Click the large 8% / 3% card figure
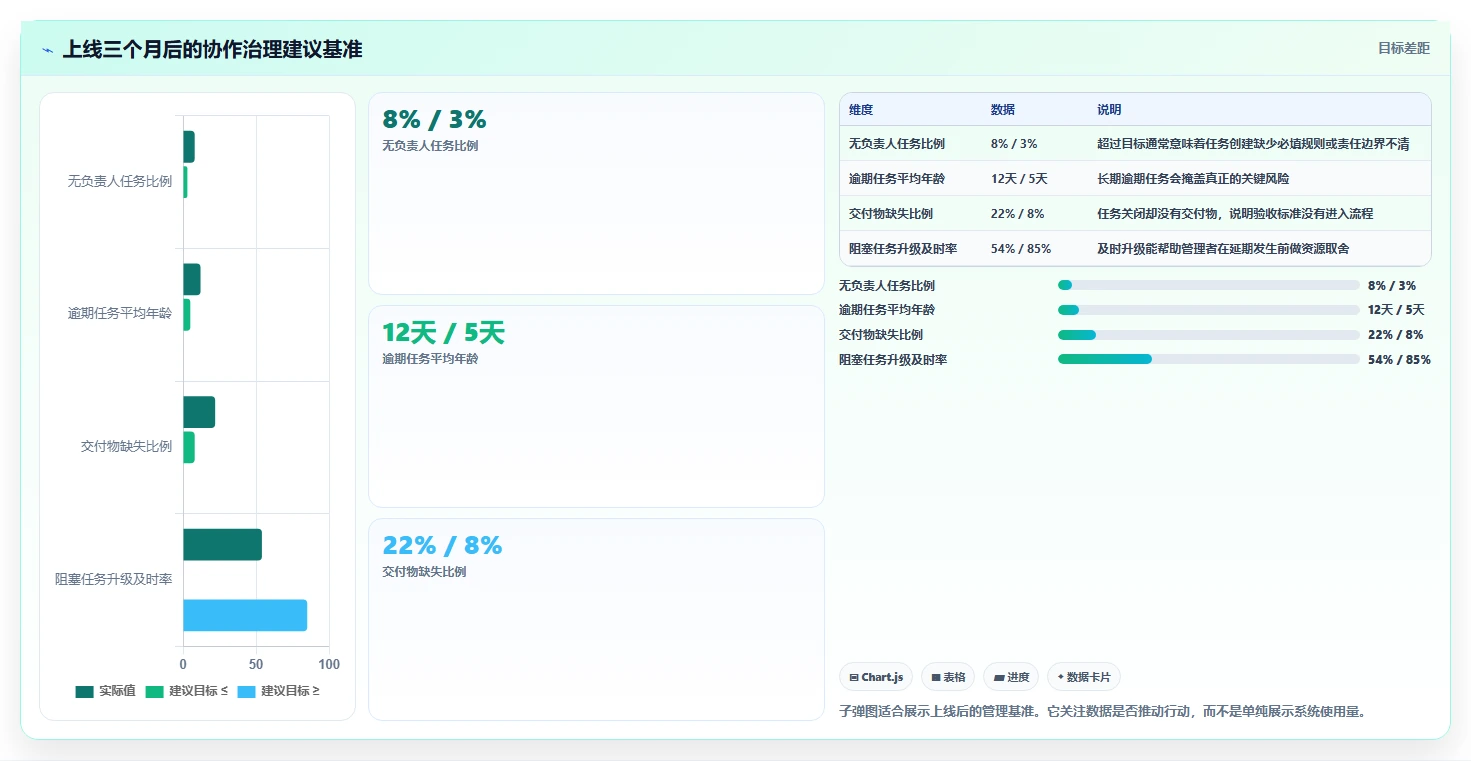 [434, 120]
